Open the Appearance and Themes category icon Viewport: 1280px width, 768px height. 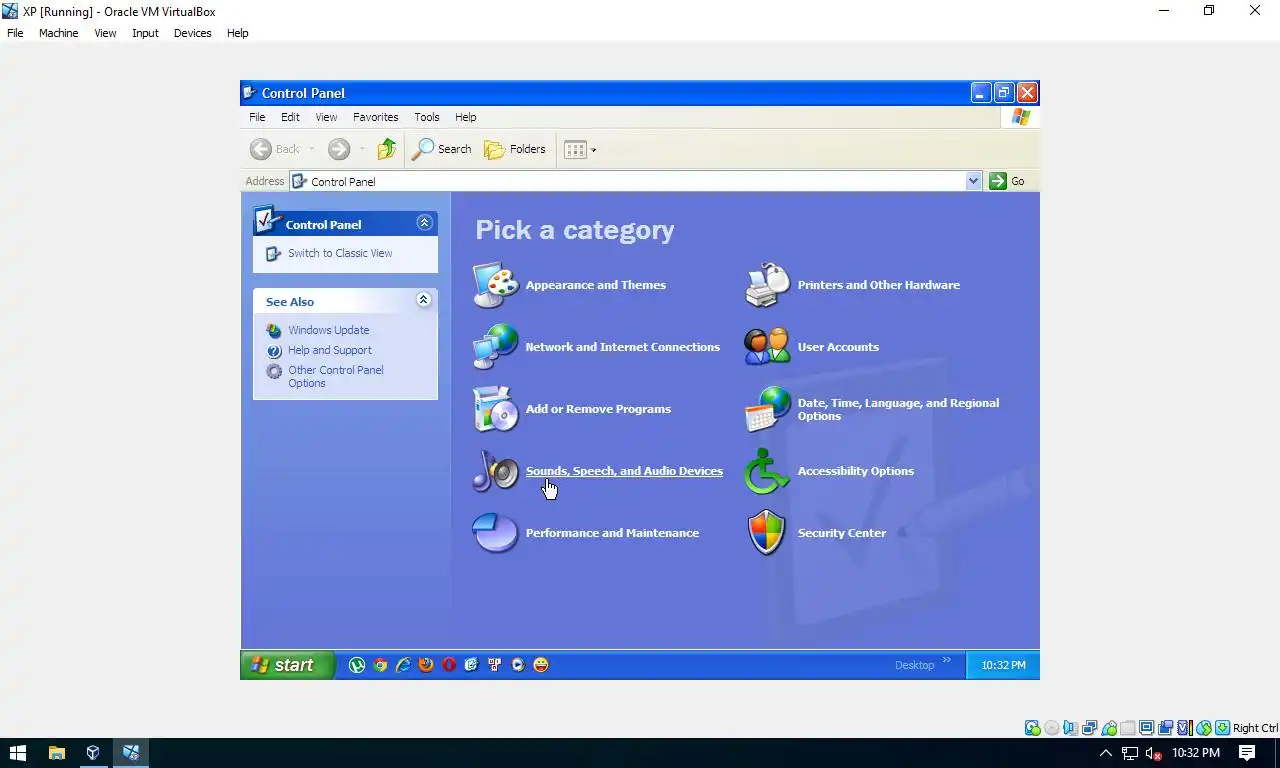click(x=495, y=285)
